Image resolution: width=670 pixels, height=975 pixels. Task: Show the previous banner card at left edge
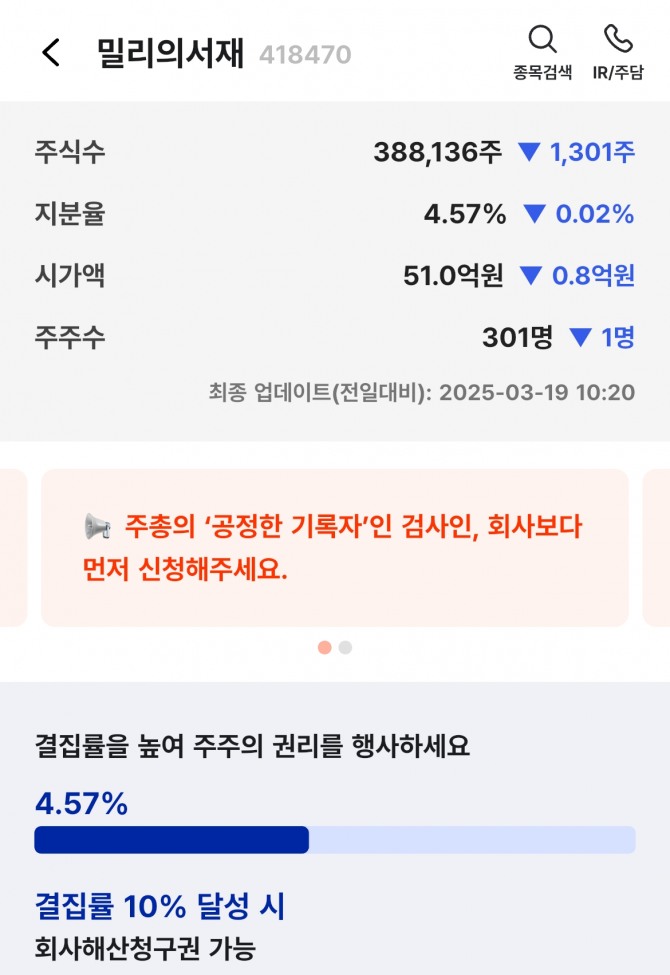click(12, 548)
